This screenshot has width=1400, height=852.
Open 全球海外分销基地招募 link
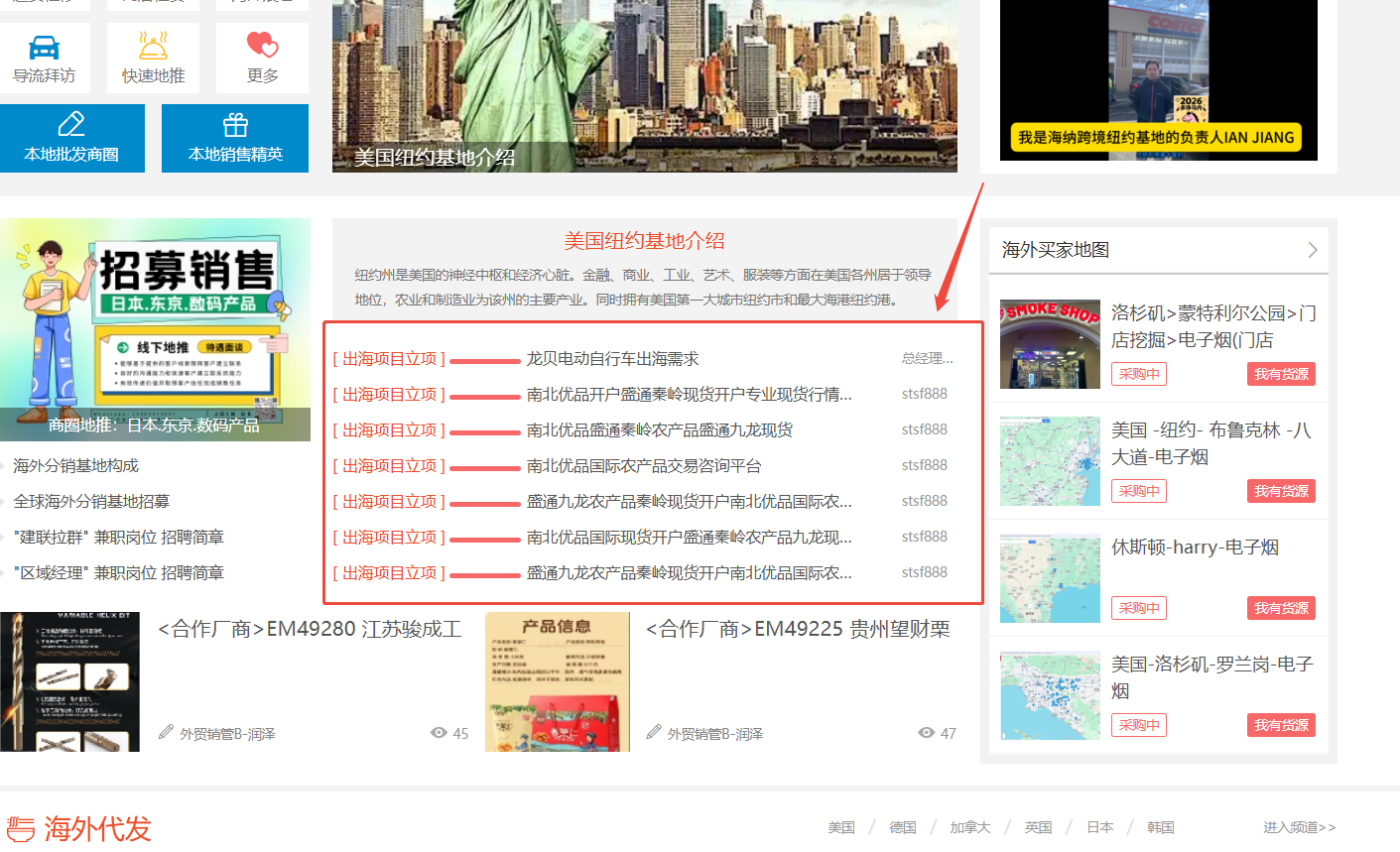(x=91, y=502)
